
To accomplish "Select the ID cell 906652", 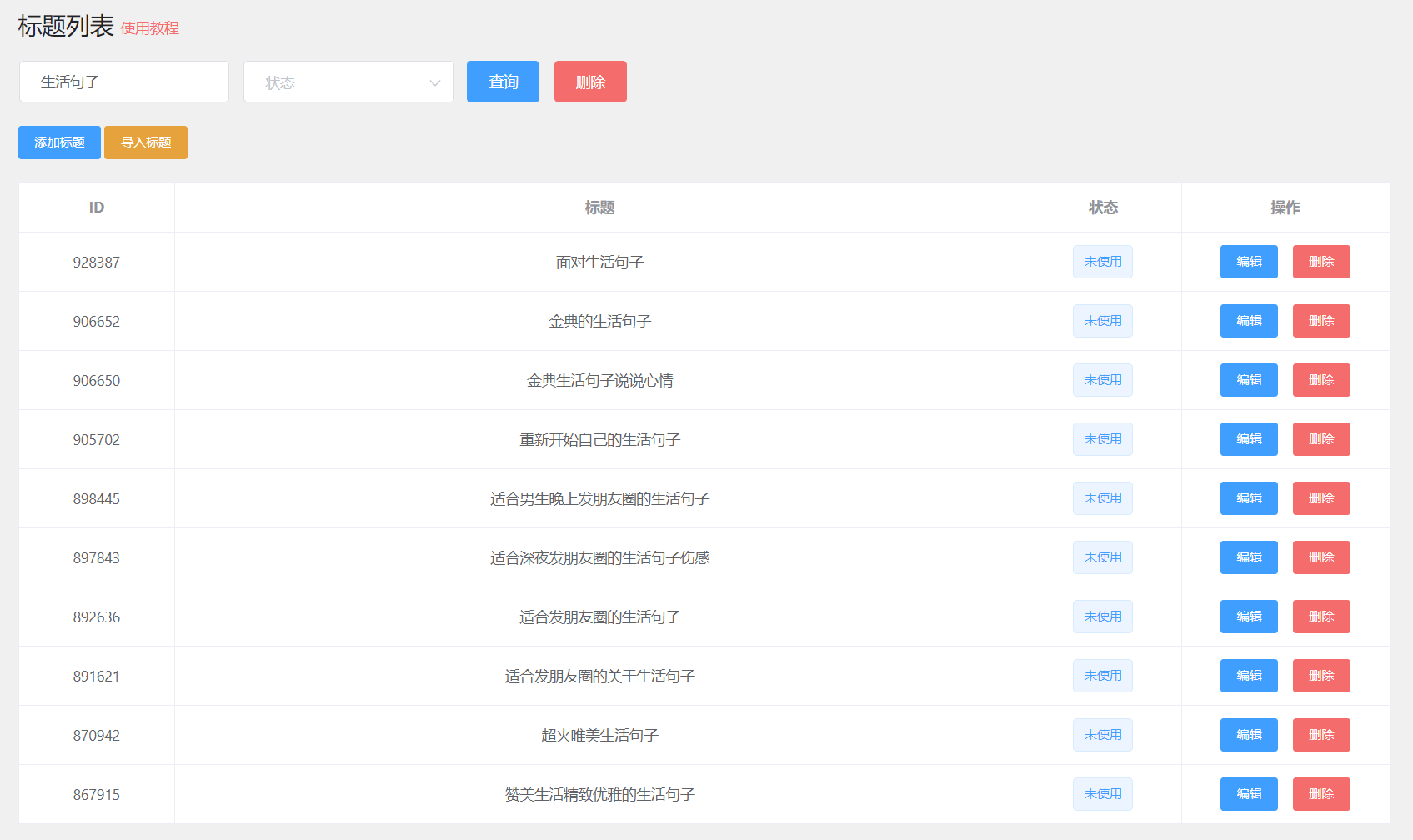I will pos(97,322).
